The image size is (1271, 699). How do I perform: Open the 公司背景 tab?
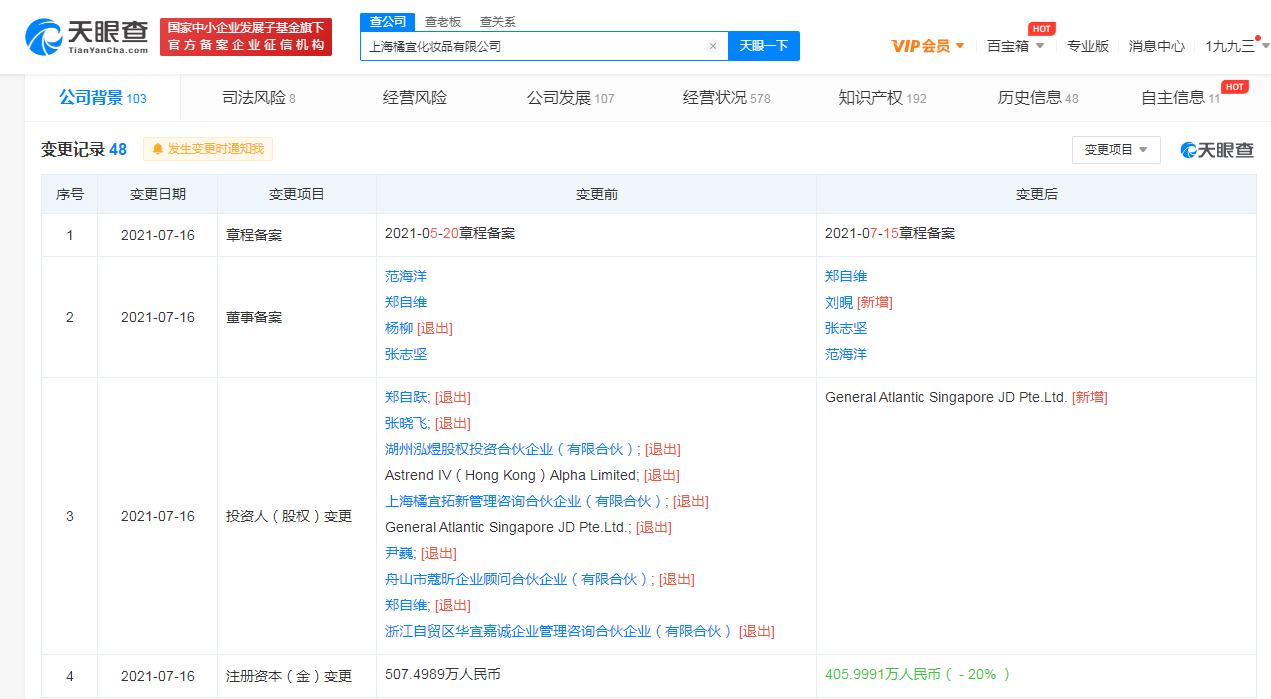point(103,98)
